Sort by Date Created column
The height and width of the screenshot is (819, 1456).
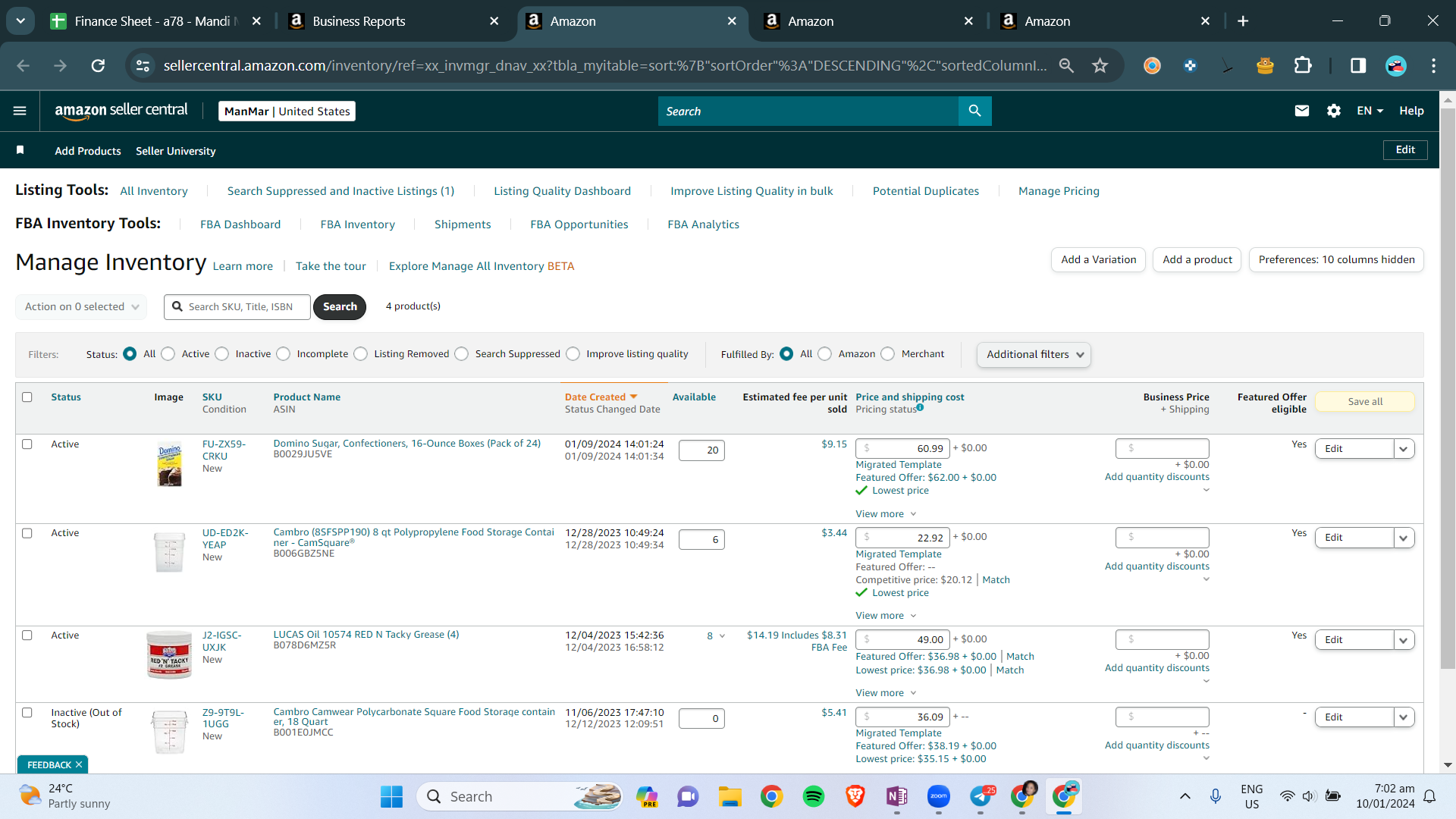601,397
